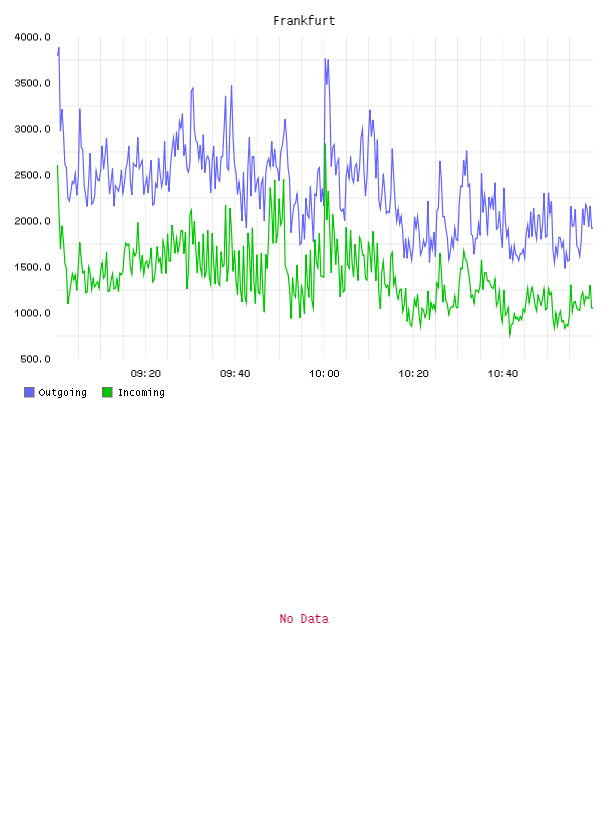Click the 10:40 time axis label
The image size is (608, 816).
[x=503, y=374]
